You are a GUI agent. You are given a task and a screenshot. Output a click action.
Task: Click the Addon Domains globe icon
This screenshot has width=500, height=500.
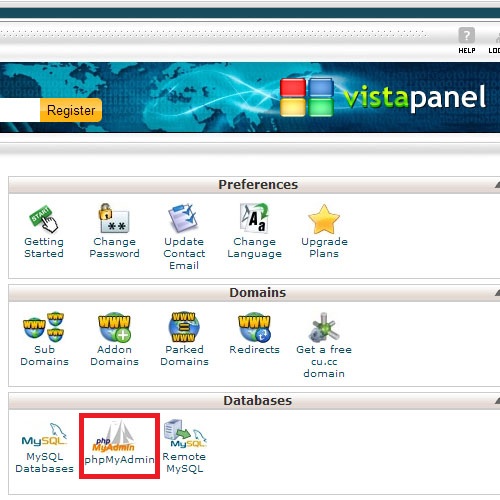(114, 327)
